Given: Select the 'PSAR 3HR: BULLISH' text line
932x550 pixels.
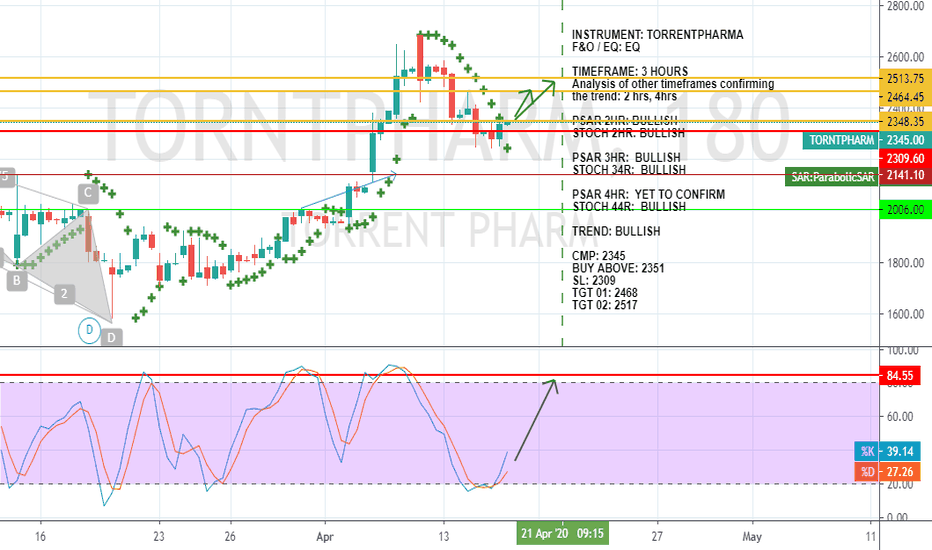Looking at the screenshot, I should coord(626,158).
